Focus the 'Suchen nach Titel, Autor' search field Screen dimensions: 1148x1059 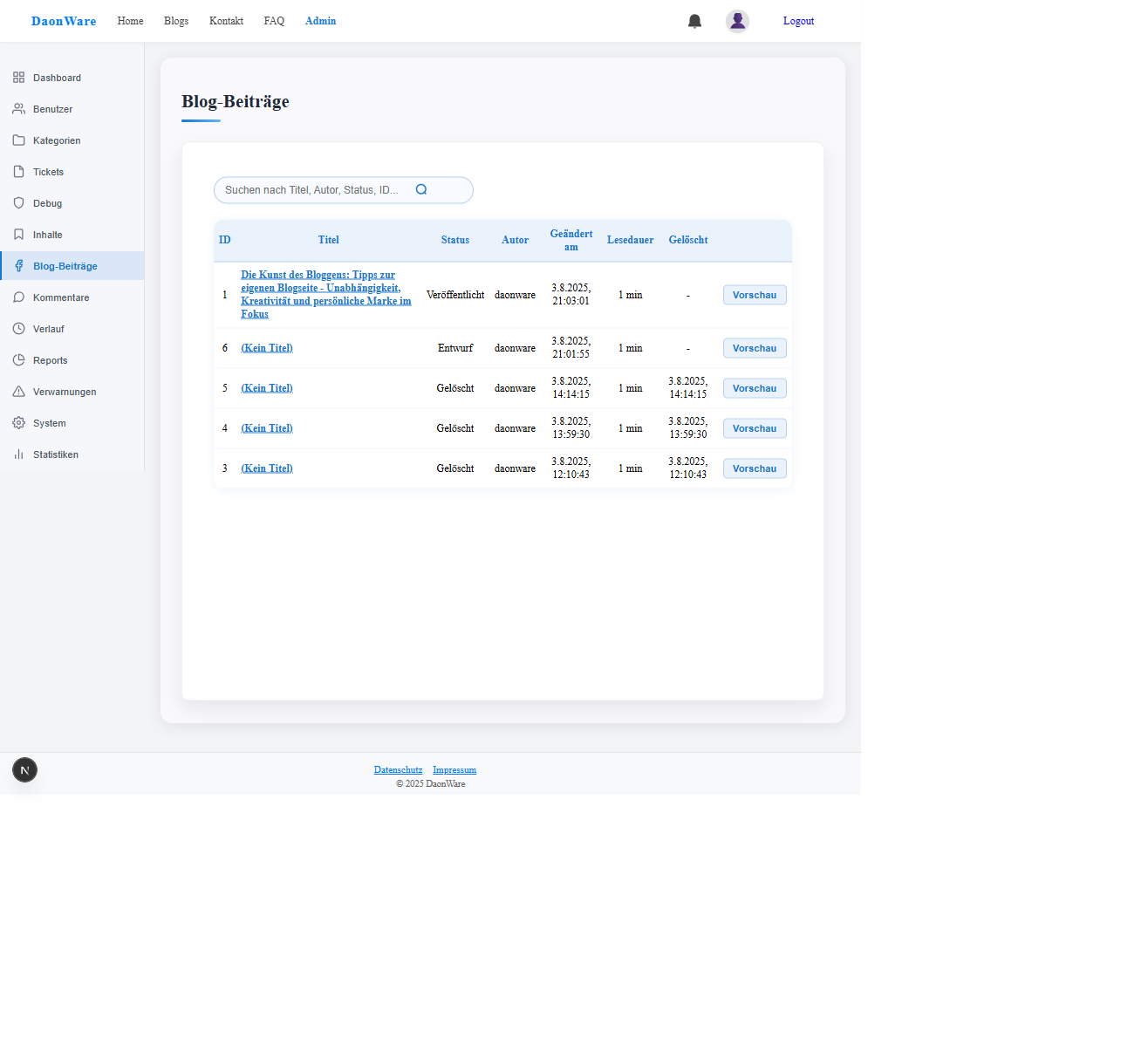tap(344, 190)
